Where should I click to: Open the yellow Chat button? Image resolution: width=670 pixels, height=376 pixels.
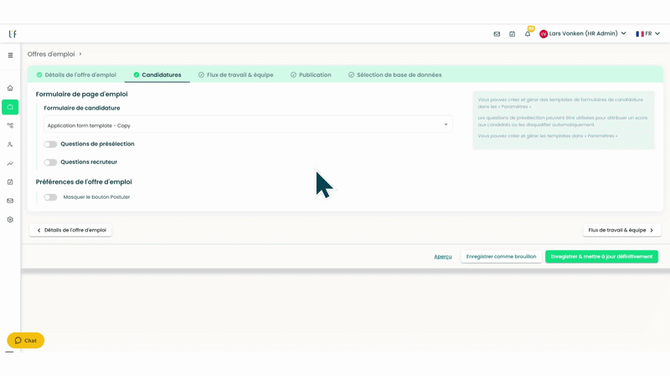(26, 341)
